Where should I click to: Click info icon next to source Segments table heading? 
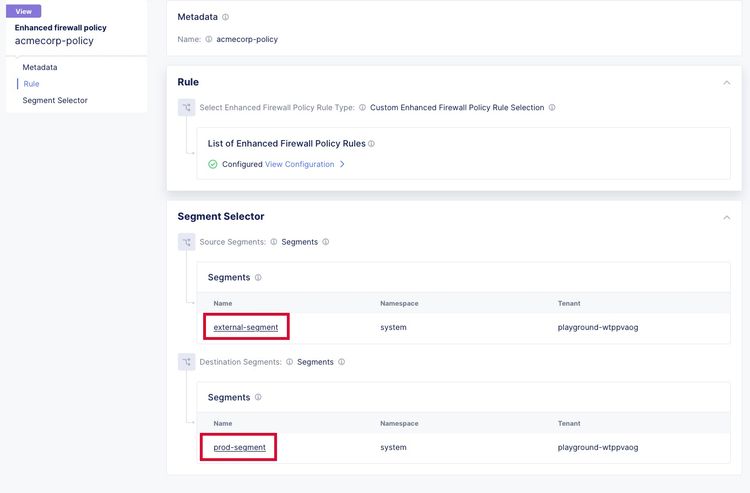(x=258, y=277)
